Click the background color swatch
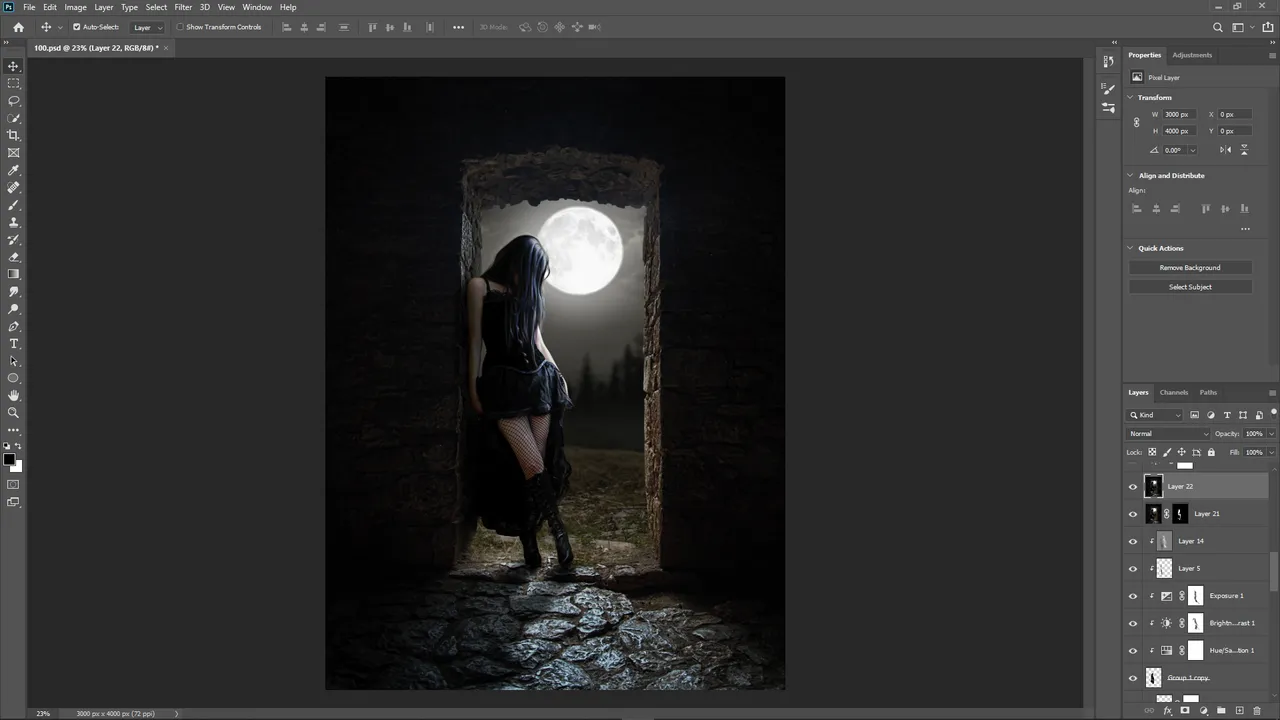The image size is (1280, 720). [17, 467]
